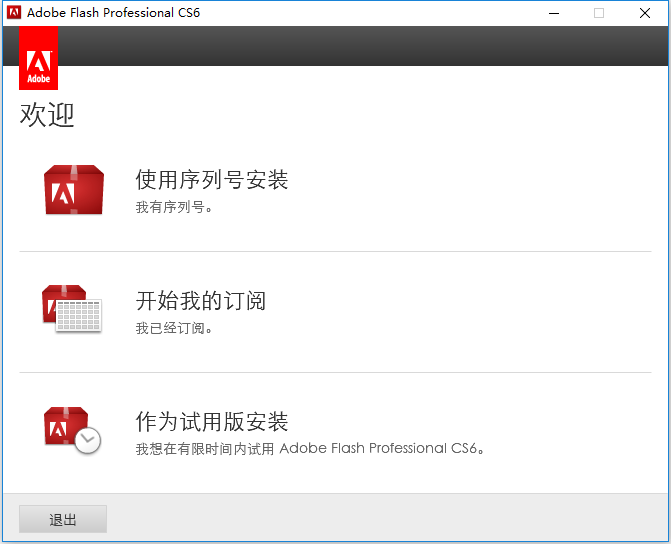Close the Adobe Flash installer window
The height and width of the screenshot is (544, 671).
645,13
